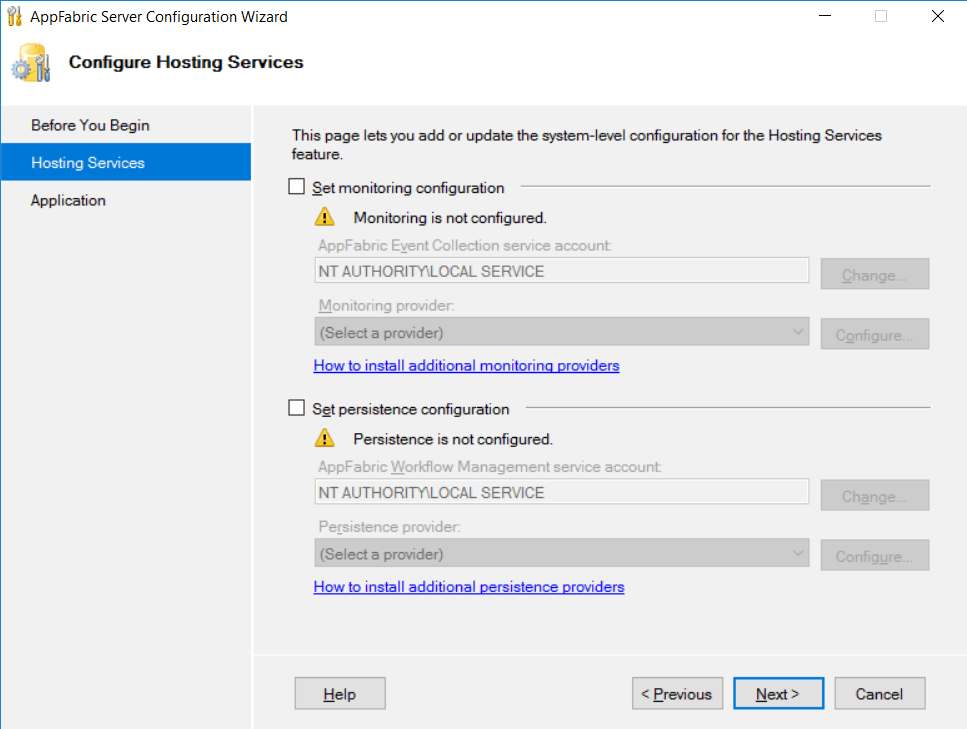Go to Before You Begin step

(126, 125)
